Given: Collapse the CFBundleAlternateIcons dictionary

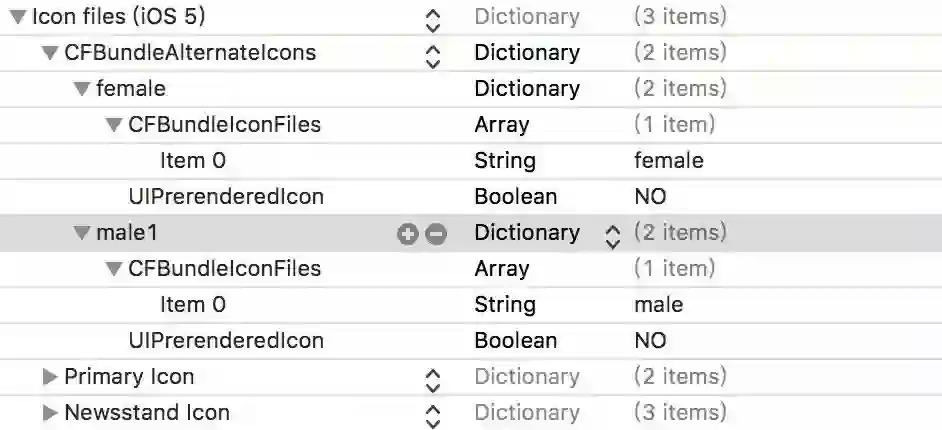Looking at the screenshot, I should coord(50,53).
